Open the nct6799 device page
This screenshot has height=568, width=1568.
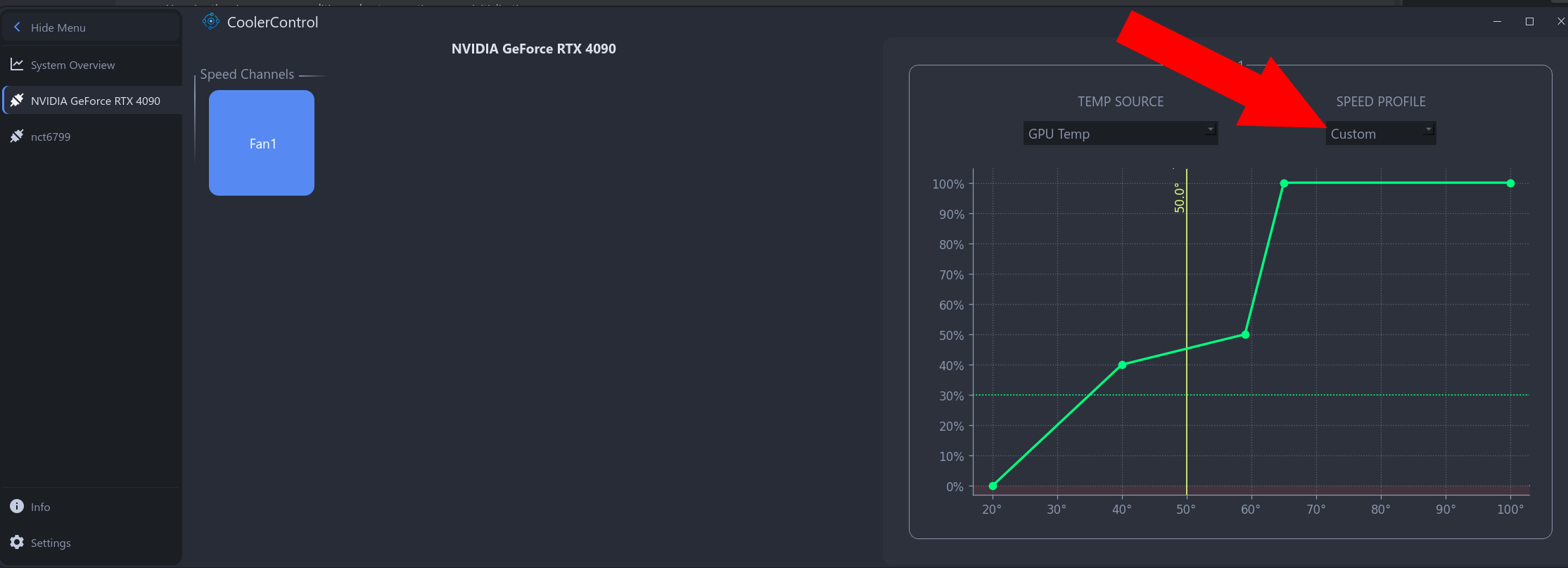pos(51,137)
